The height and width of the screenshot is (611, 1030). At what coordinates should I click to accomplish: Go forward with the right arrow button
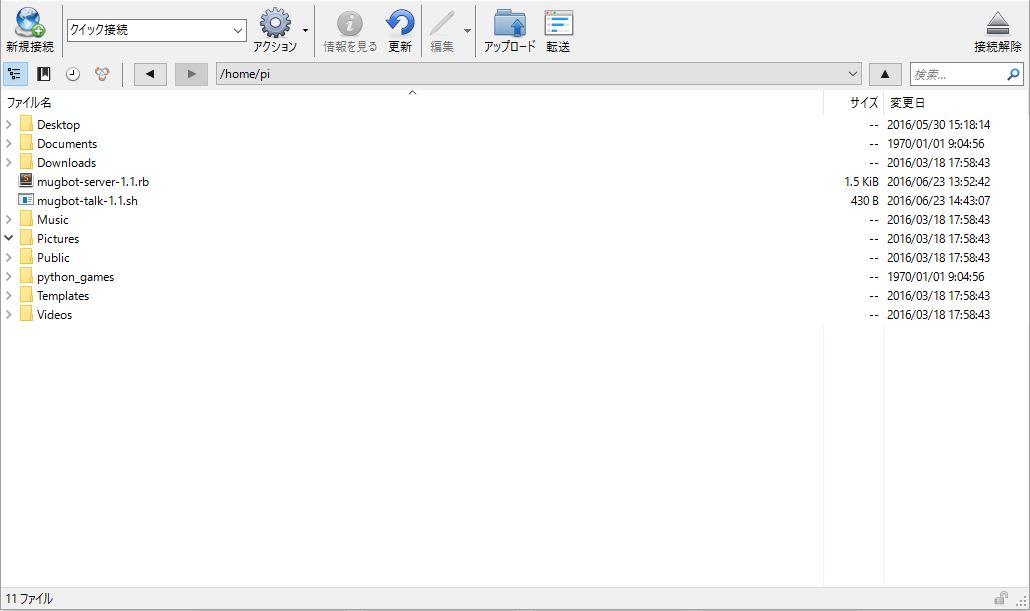point(191,74)
